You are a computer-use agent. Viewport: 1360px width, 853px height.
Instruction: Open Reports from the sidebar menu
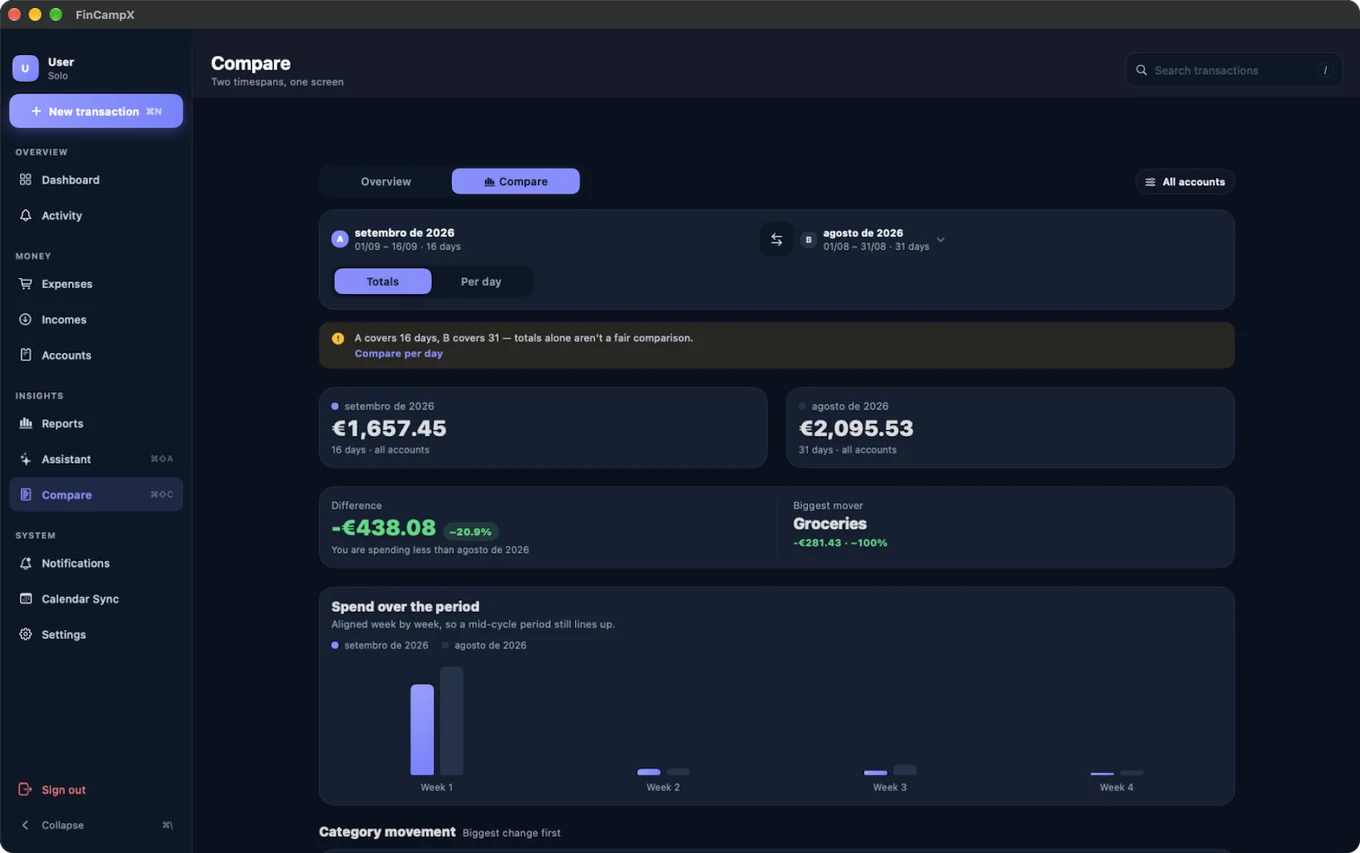point(96,424)
